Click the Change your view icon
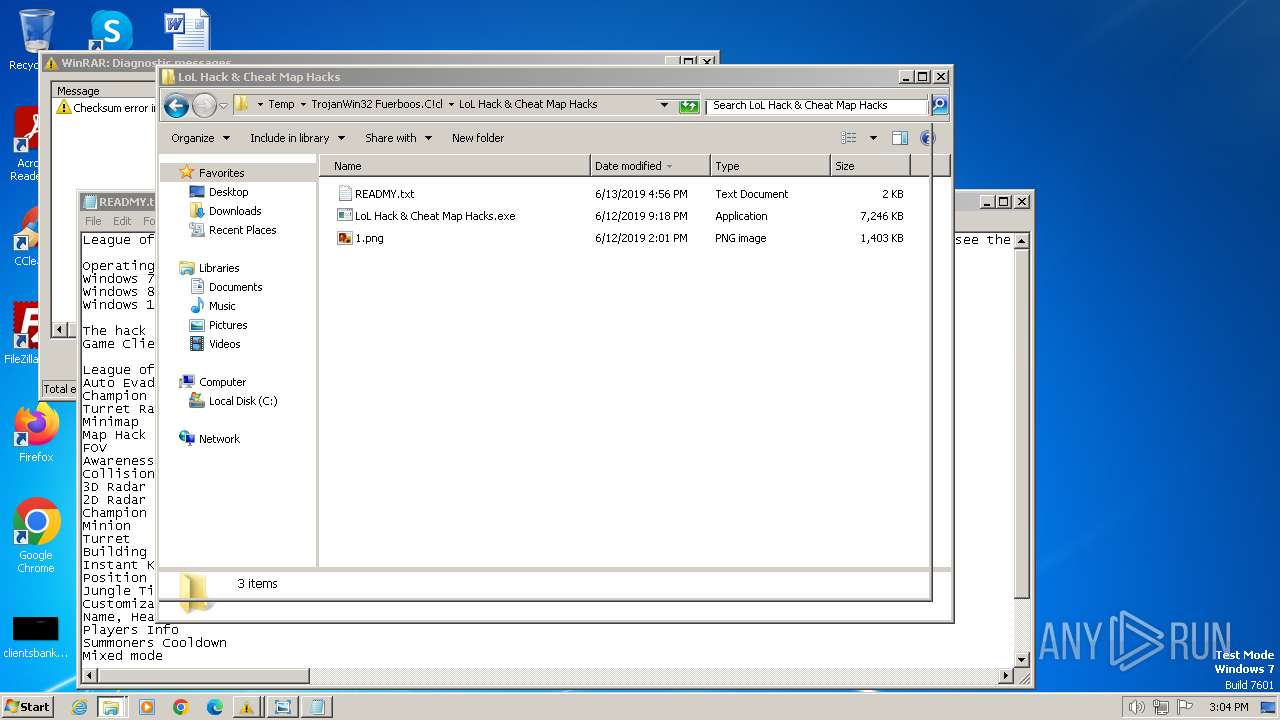Image resolution: width=1280 pixels, height=720 pixels. [849, 138]
